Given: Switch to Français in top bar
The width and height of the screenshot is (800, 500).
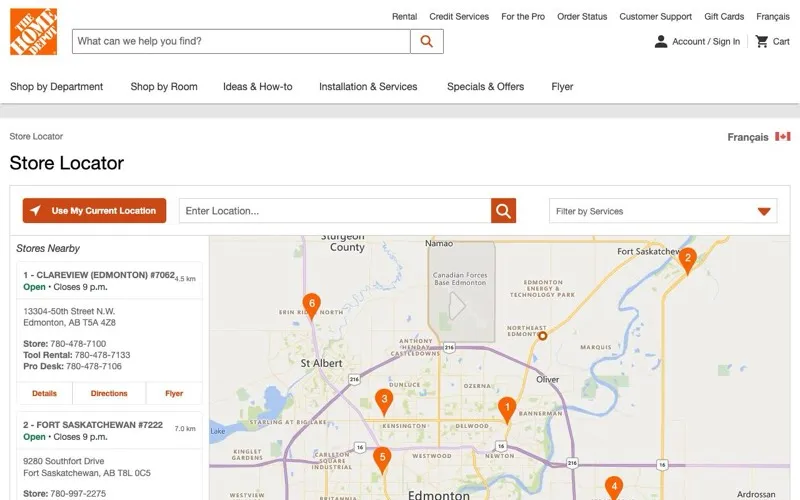Looking at the screenshot, I should [x=773, y=16].
